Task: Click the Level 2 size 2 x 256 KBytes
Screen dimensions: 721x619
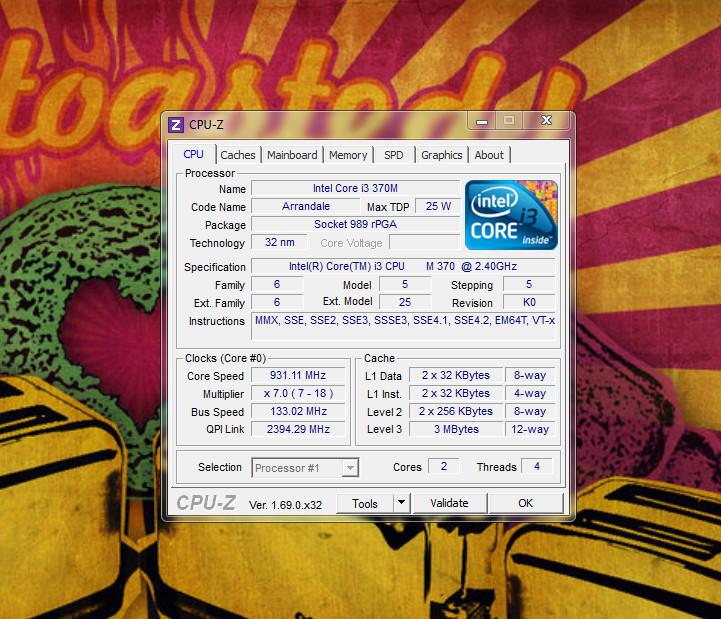Action: [456, 411]
